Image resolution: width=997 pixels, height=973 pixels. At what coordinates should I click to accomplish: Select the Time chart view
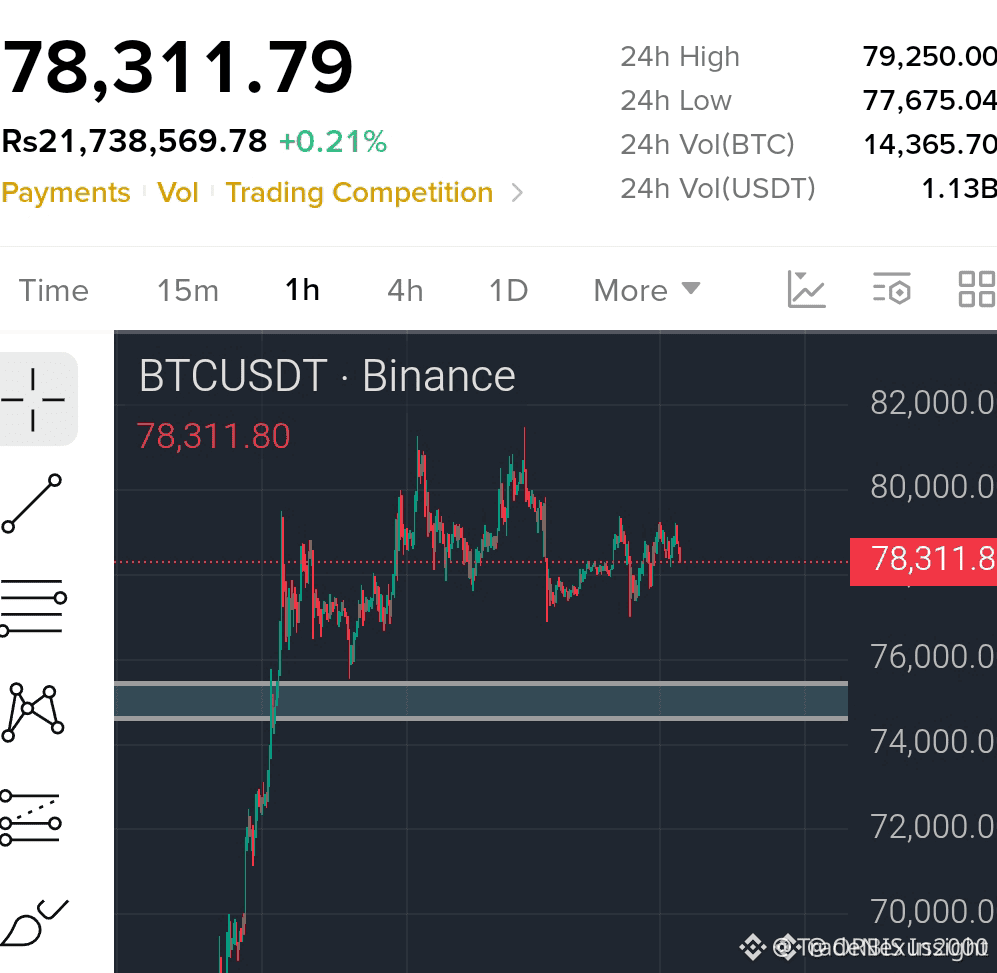[x=53, y=291]
